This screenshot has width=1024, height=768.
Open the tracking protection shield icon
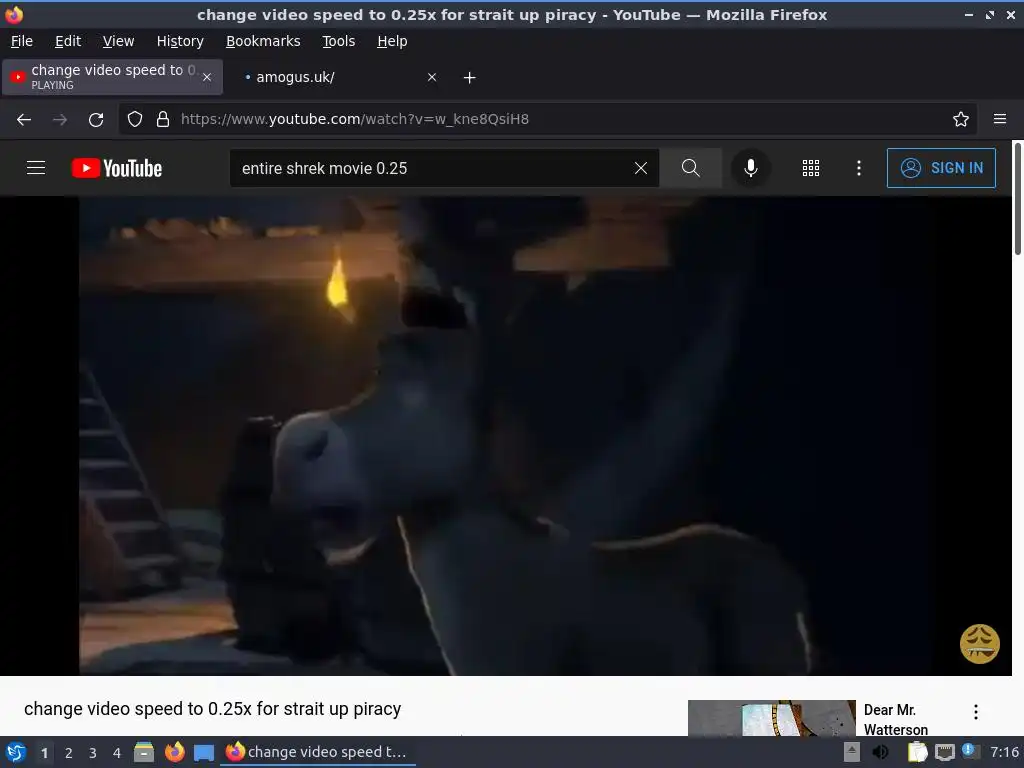(135, 119)
